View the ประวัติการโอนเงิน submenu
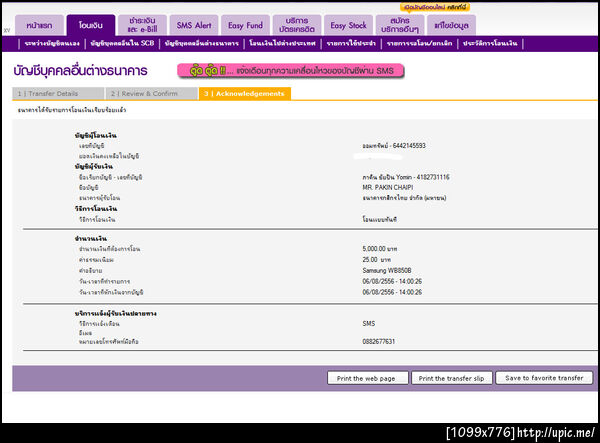 [490, 44]
